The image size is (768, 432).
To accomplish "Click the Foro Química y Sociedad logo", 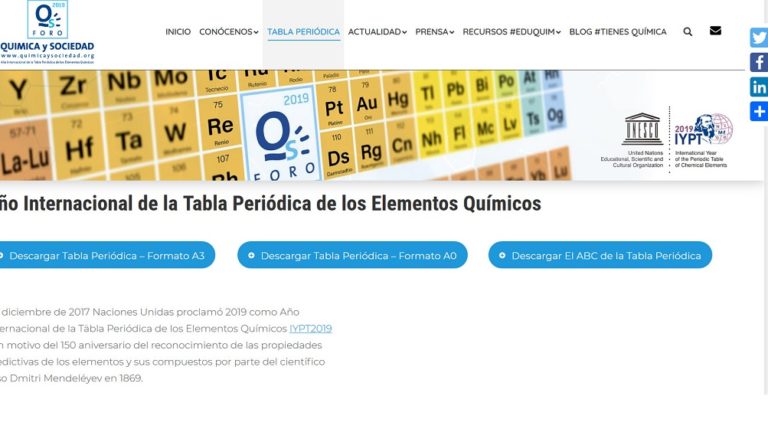I will 47,33.
